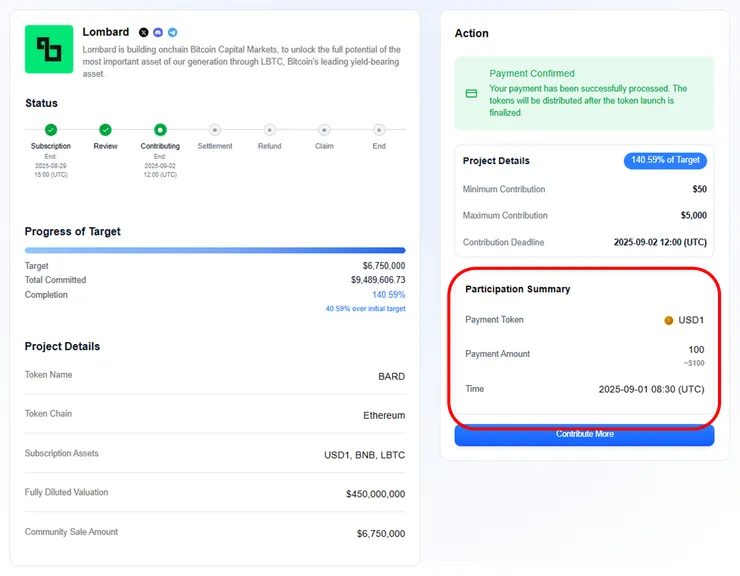740x576 pixels.
Task: Open Lombard's Telegram icon link
Action: pyautogui.click(x=172, y=33)
